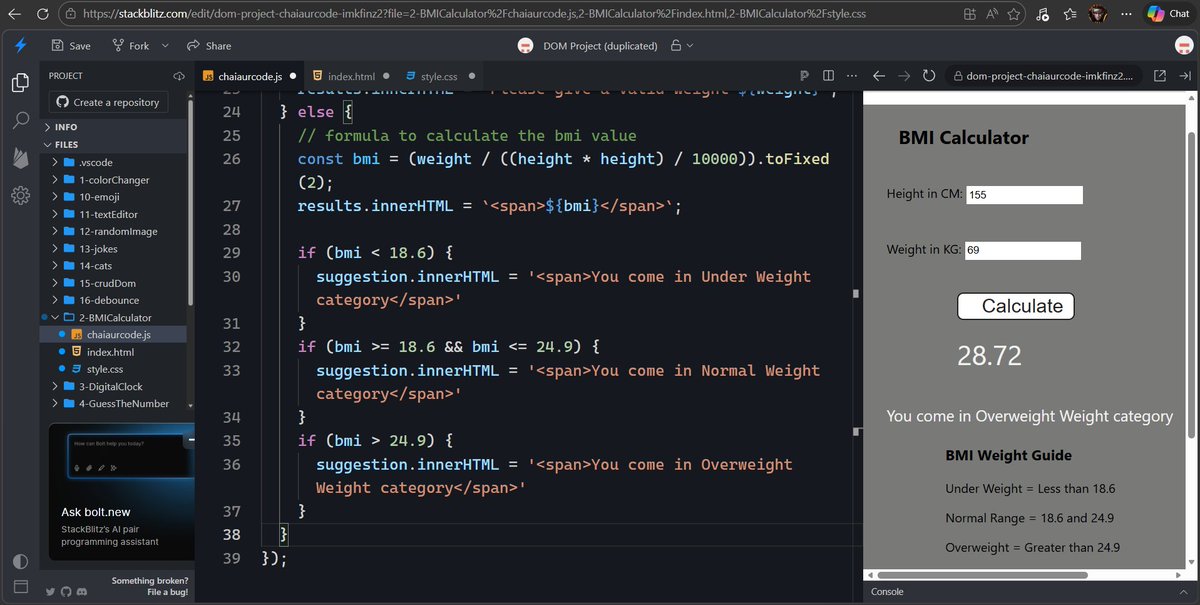This screenshot has width=1200, height=605.
Task: Open the Explorer files sidebar icon
Action: click(x=20, y=83)
